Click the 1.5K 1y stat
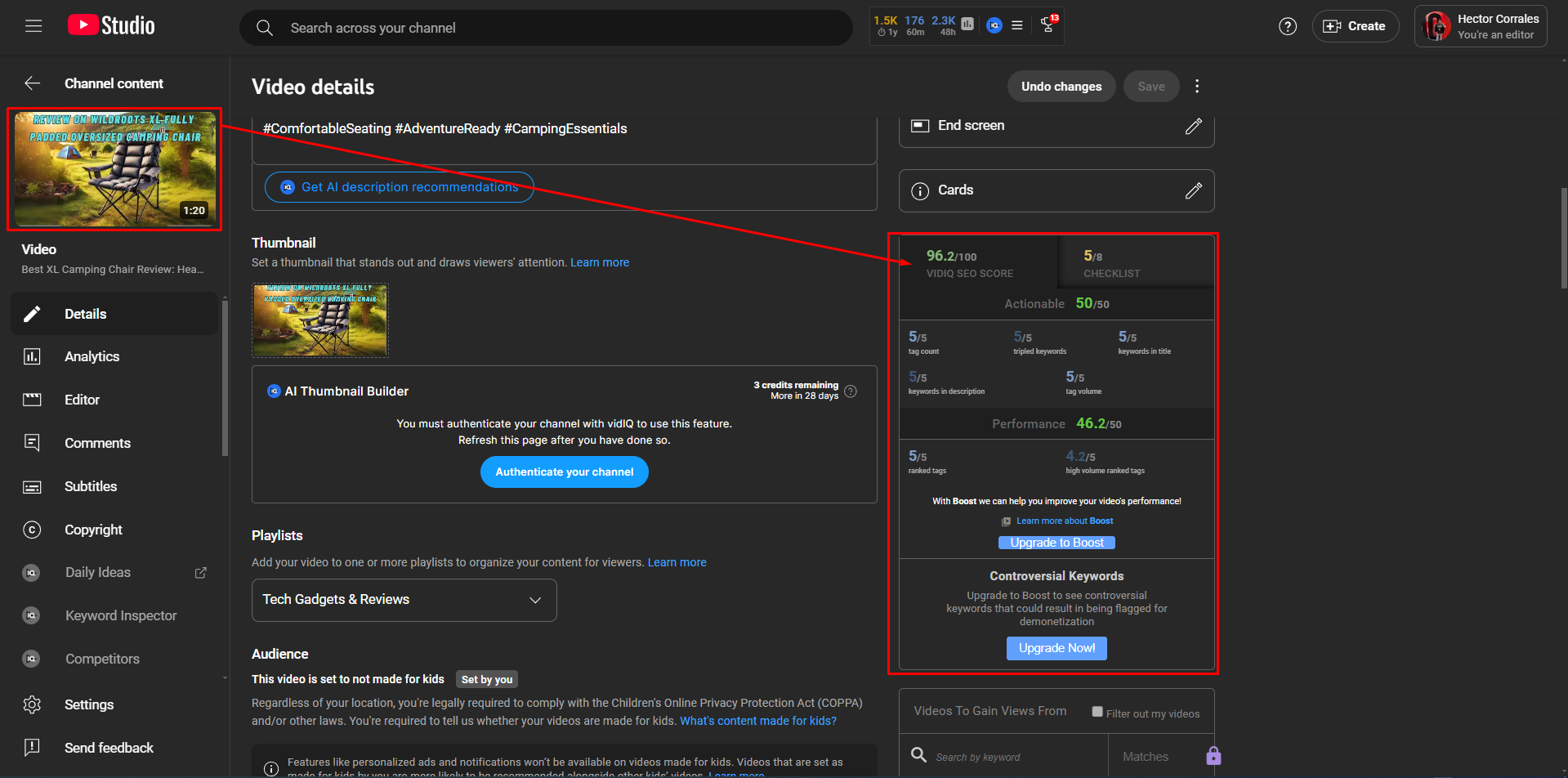This screenshot has height=778, width=1568. (x=885, y=25)
